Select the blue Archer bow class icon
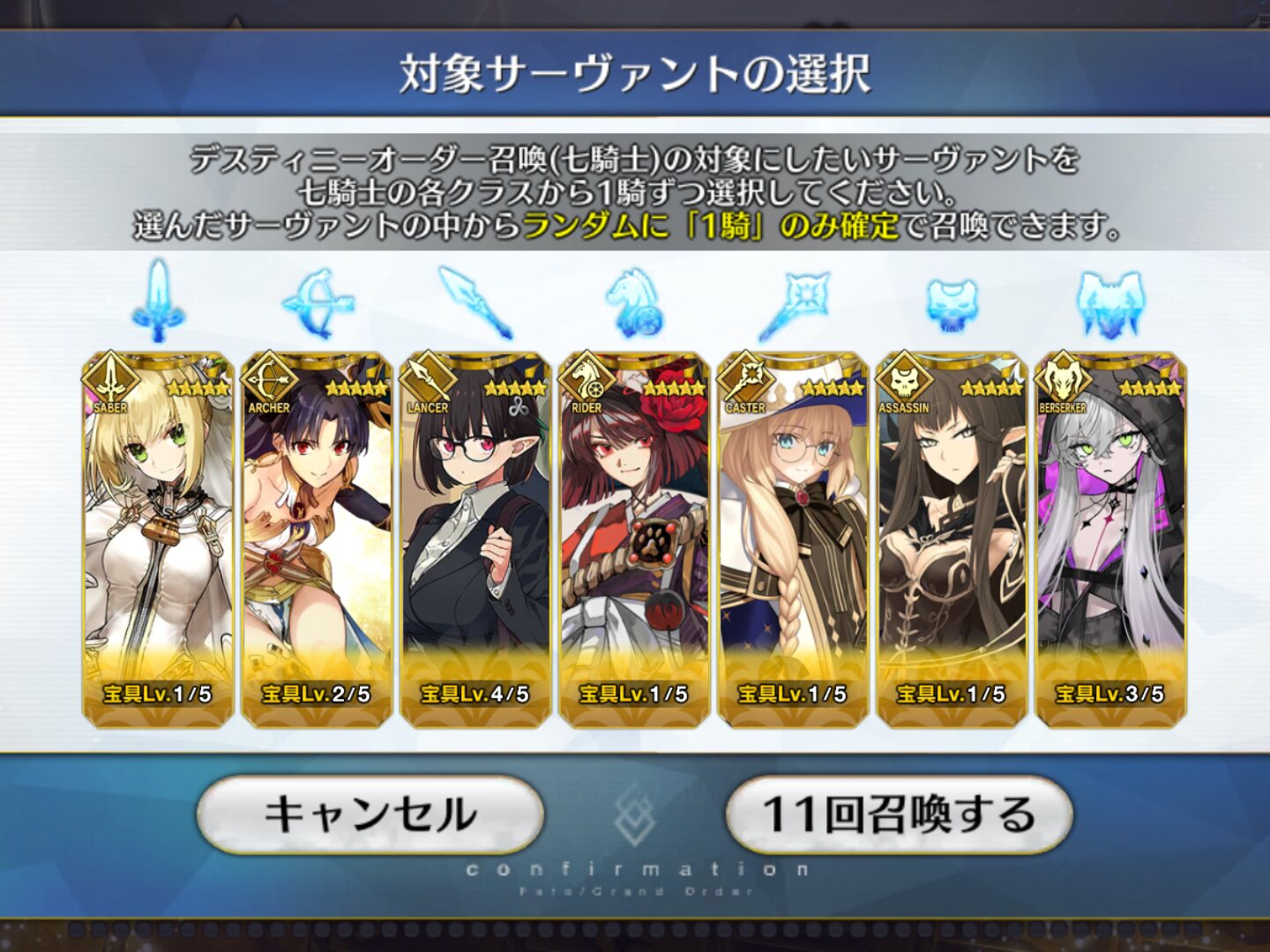Image resolution: width=1270 pixels, height=952 pixels. tap(317, 303)
